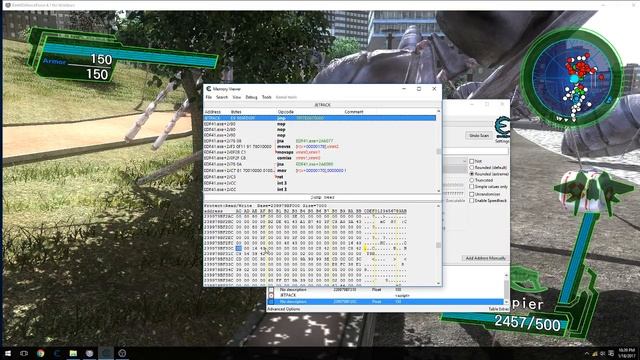This screenshot has height=360, width=640.
Task: Open the View menu in Memory Viewer
Action: tap(236, 97)
